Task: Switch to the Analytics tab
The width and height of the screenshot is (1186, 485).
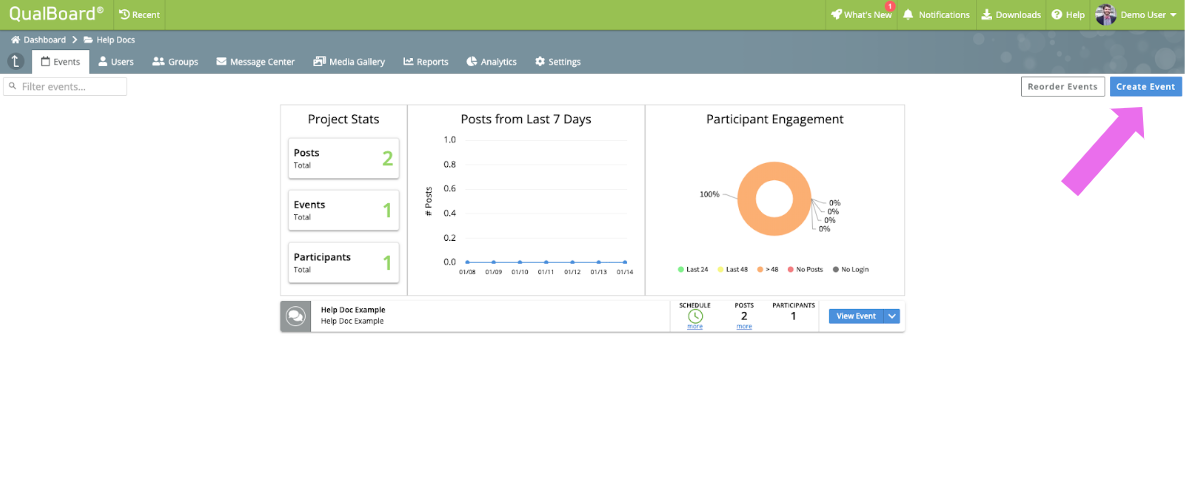Action: point(492,62)
